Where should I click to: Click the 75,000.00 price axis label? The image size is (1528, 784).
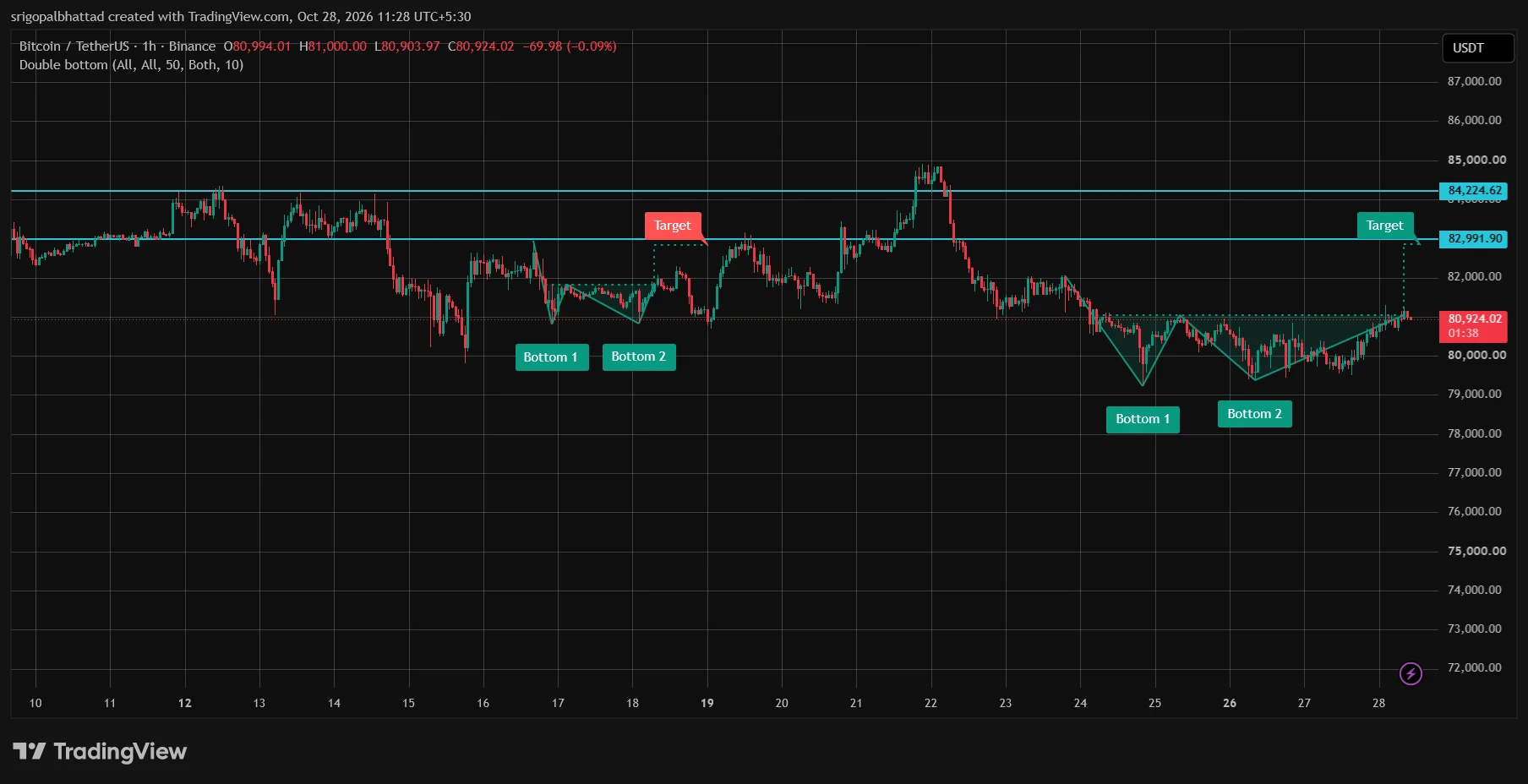pos(1476,552)
